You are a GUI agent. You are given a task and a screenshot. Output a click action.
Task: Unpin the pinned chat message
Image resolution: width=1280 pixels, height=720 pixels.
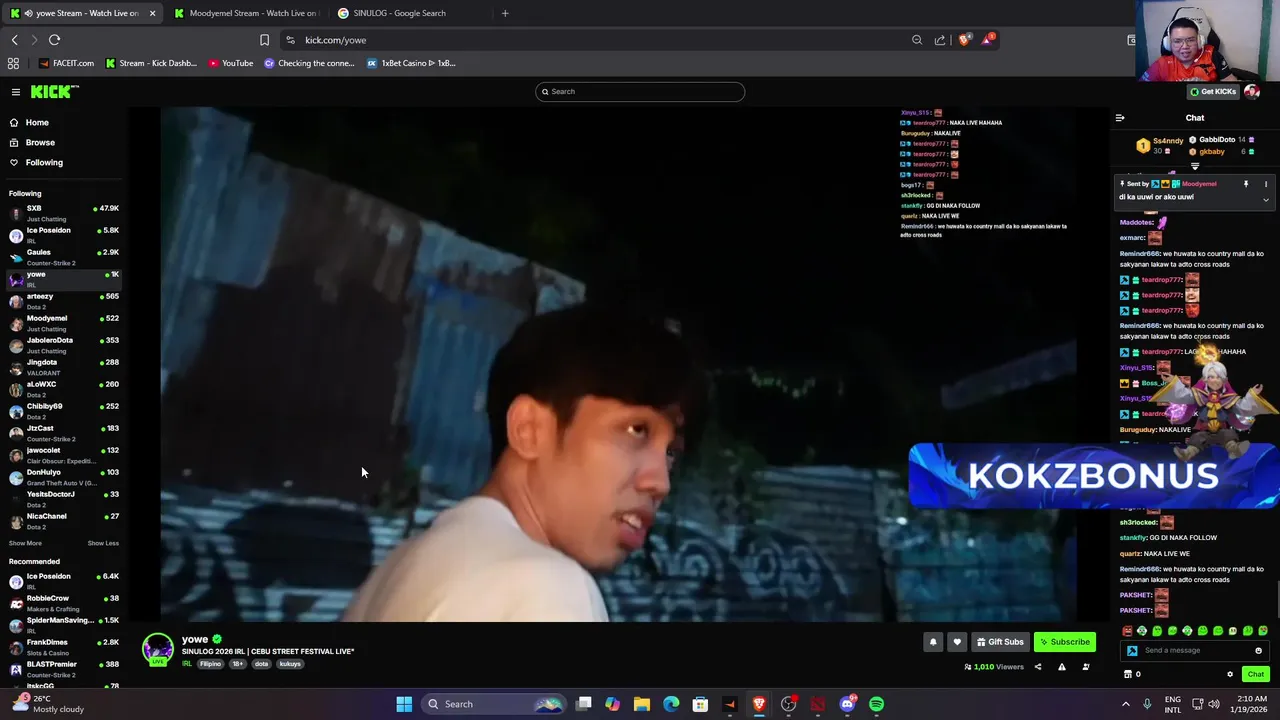pos(1246,184)
